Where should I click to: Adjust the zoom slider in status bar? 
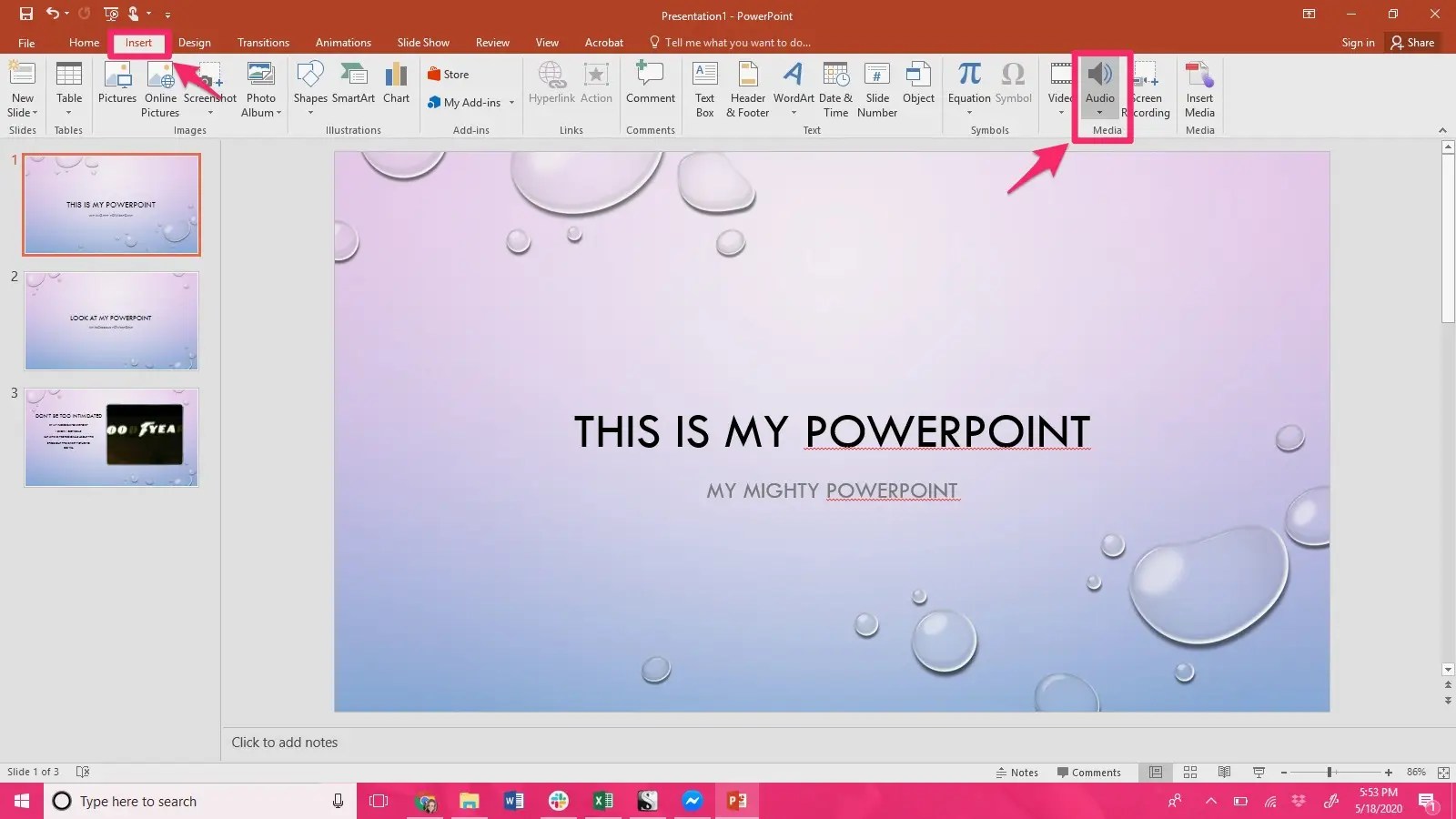tap(1330, 773)
